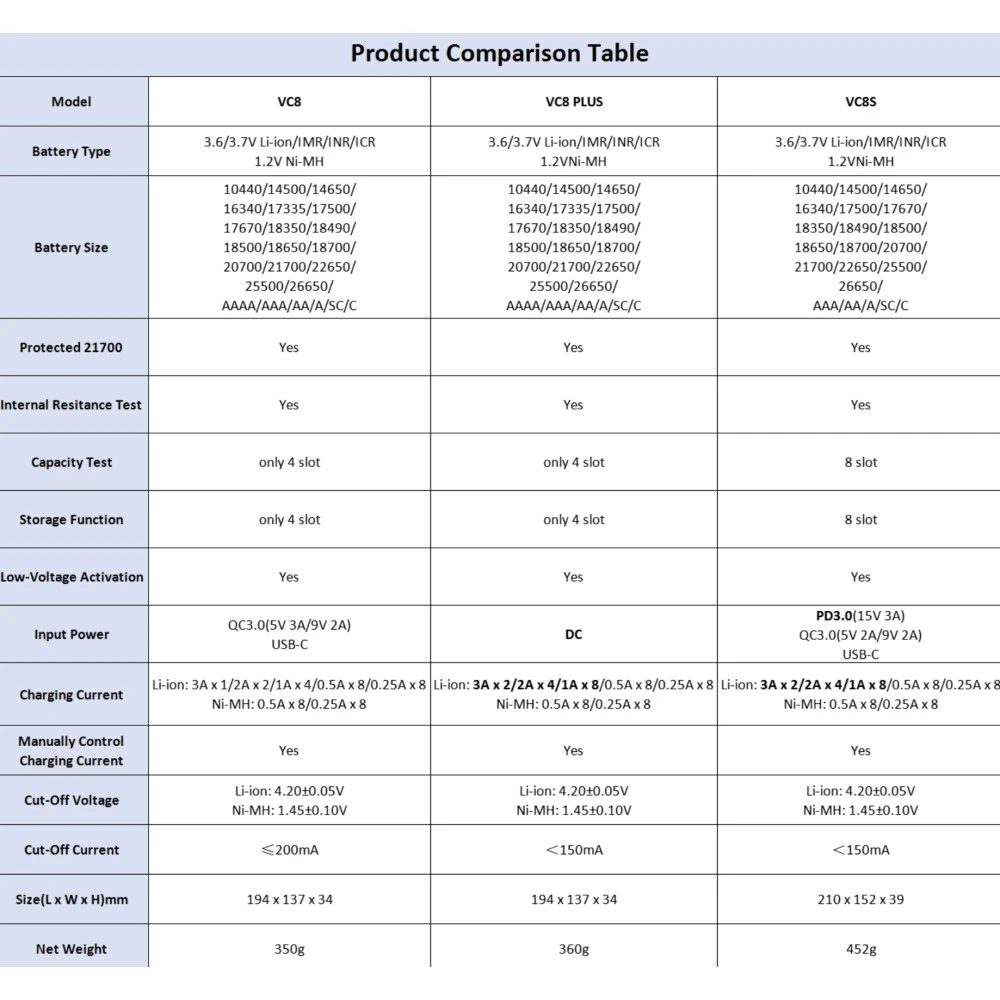Click the ≤200mA cut-off current cell
Viewport: 1000px width, 1000px height.
(x=289, y=850)
